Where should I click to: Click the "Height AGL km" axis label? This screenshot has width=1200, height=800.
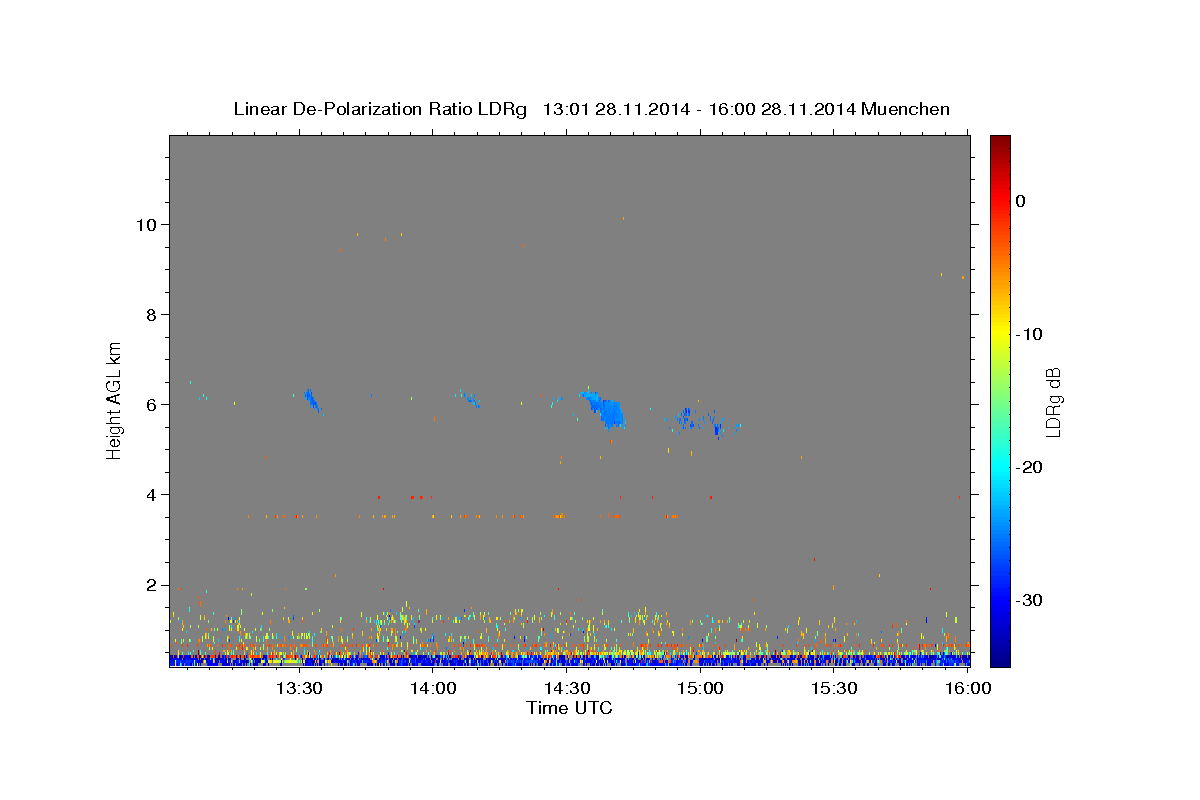point(115,399)
